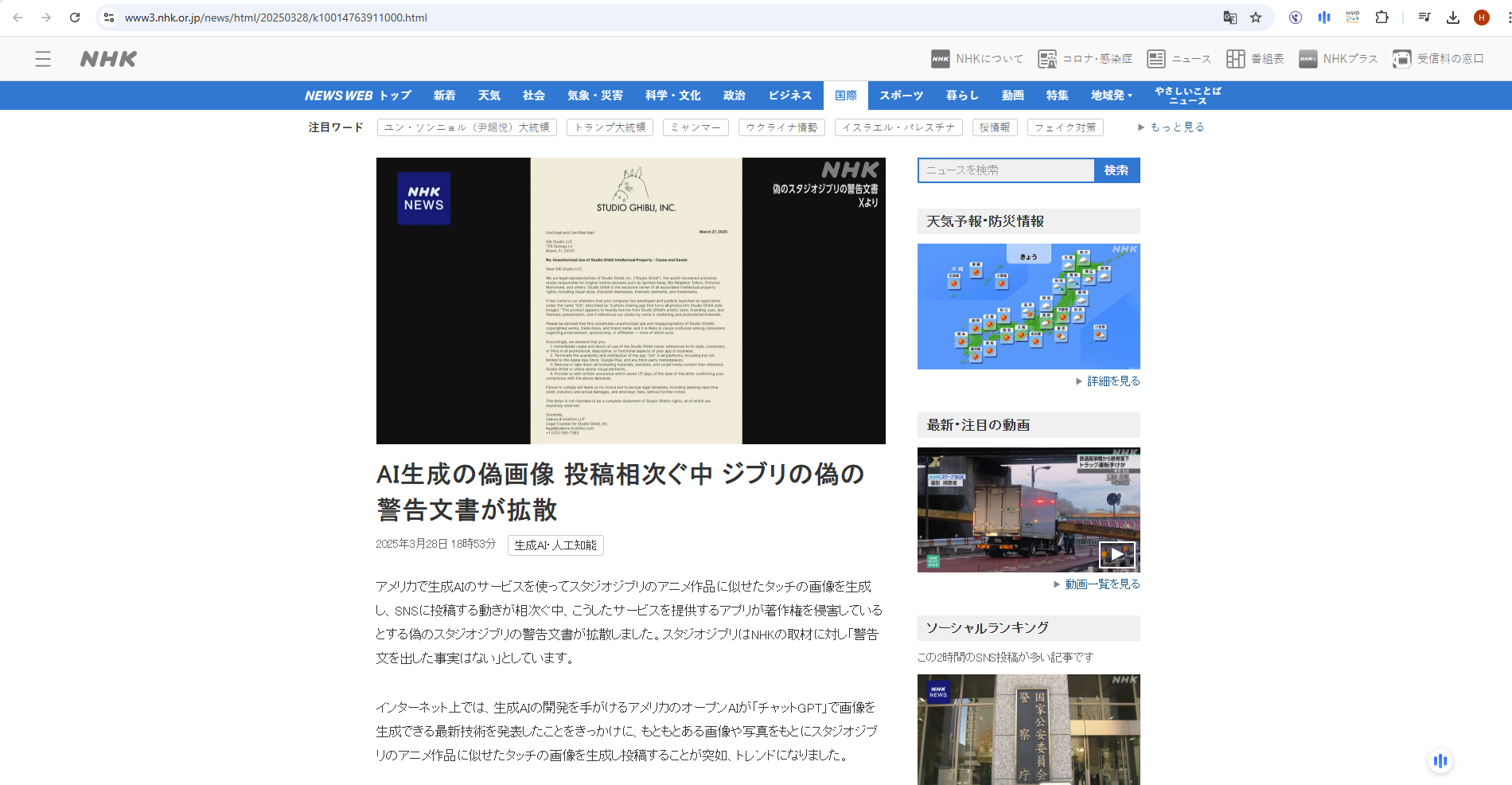Reload the page

(x=75, y=18)
